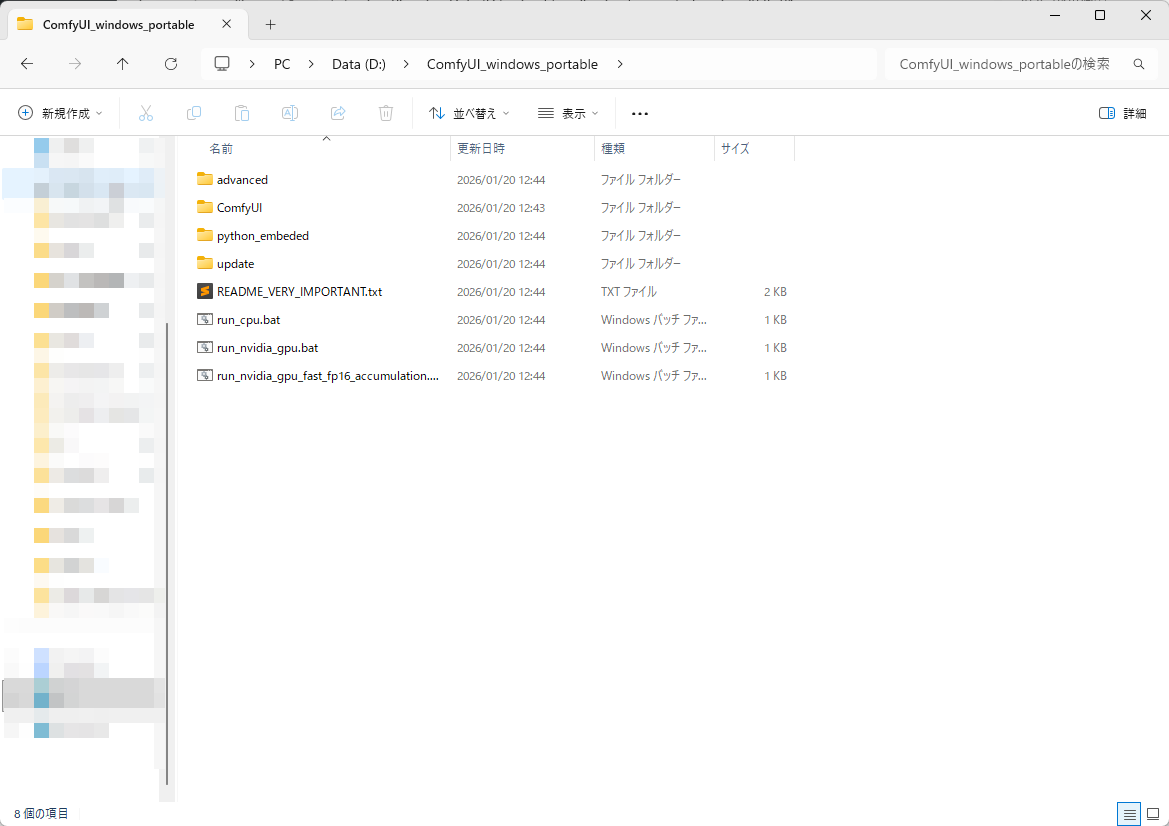
Task: Select the python_embeded folder icon
Action: [x=204, y=235]
